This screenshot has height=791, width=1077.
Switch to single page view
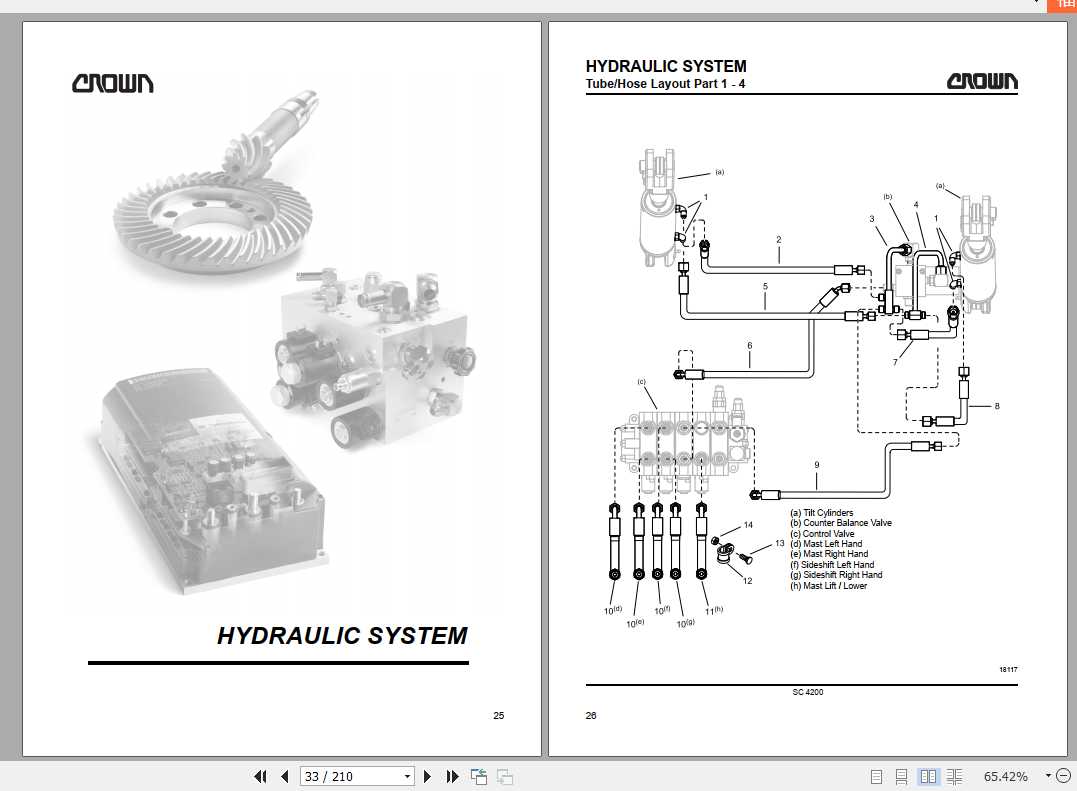click(876, 777)
